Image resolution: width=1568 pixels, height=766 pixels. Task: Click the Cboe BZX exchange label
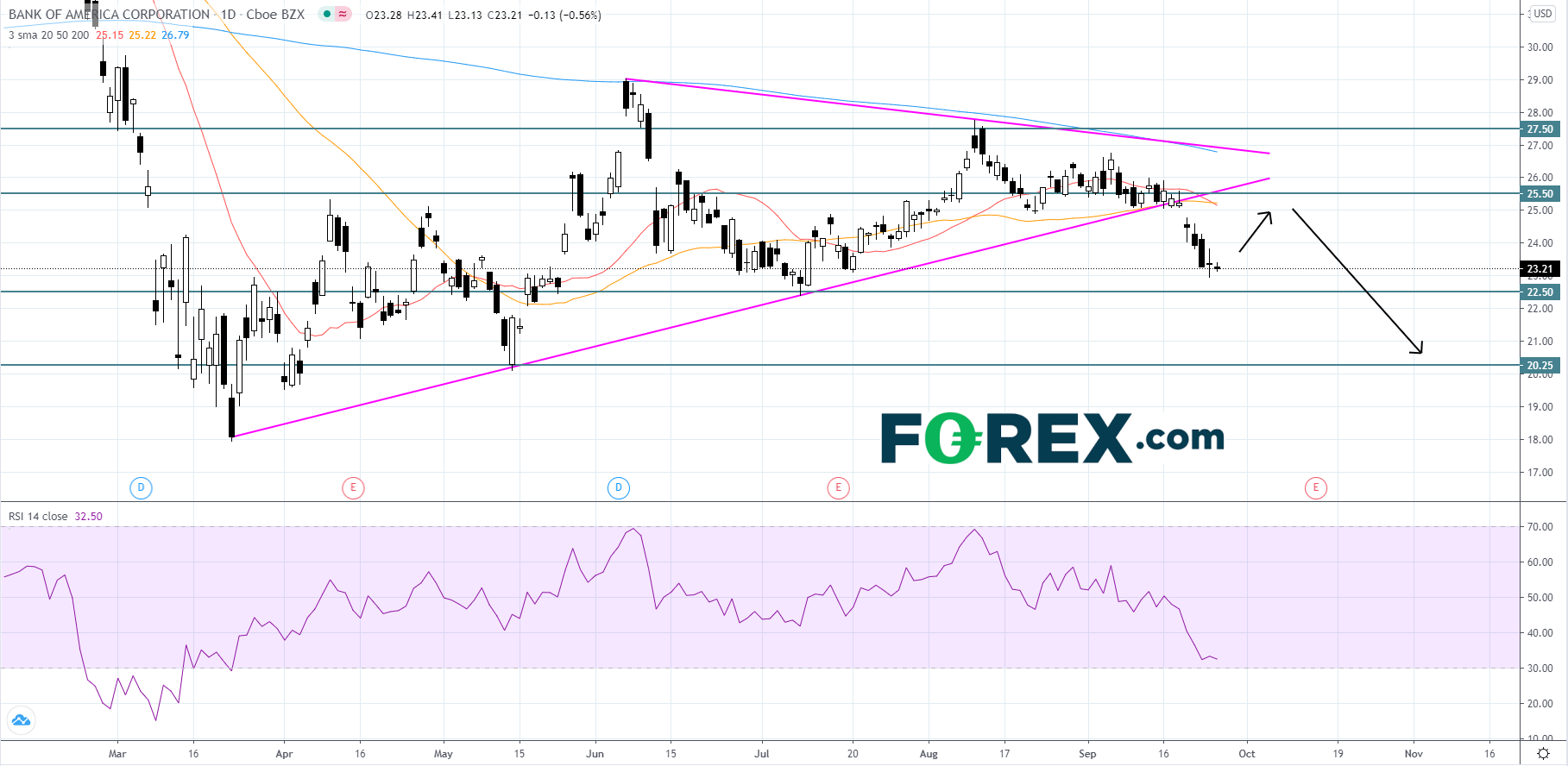275,15
